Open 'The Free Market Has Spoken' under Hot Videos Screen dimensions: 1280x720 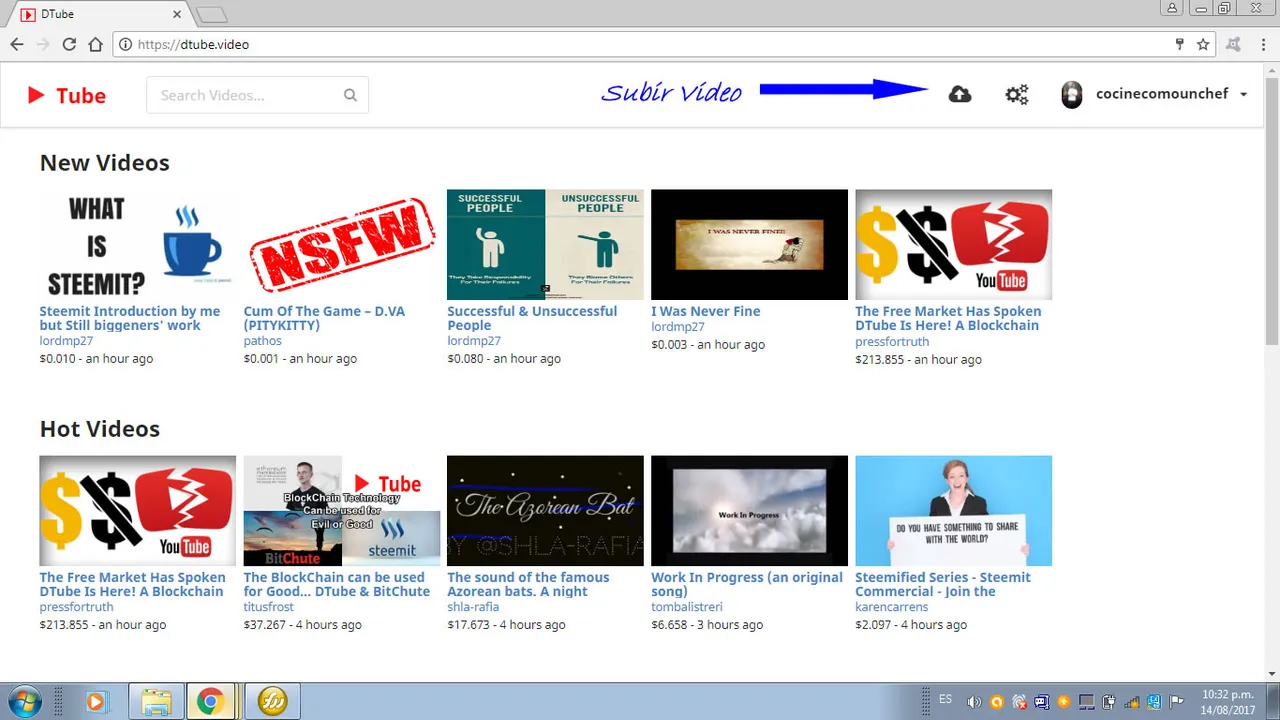coord(132,584)
